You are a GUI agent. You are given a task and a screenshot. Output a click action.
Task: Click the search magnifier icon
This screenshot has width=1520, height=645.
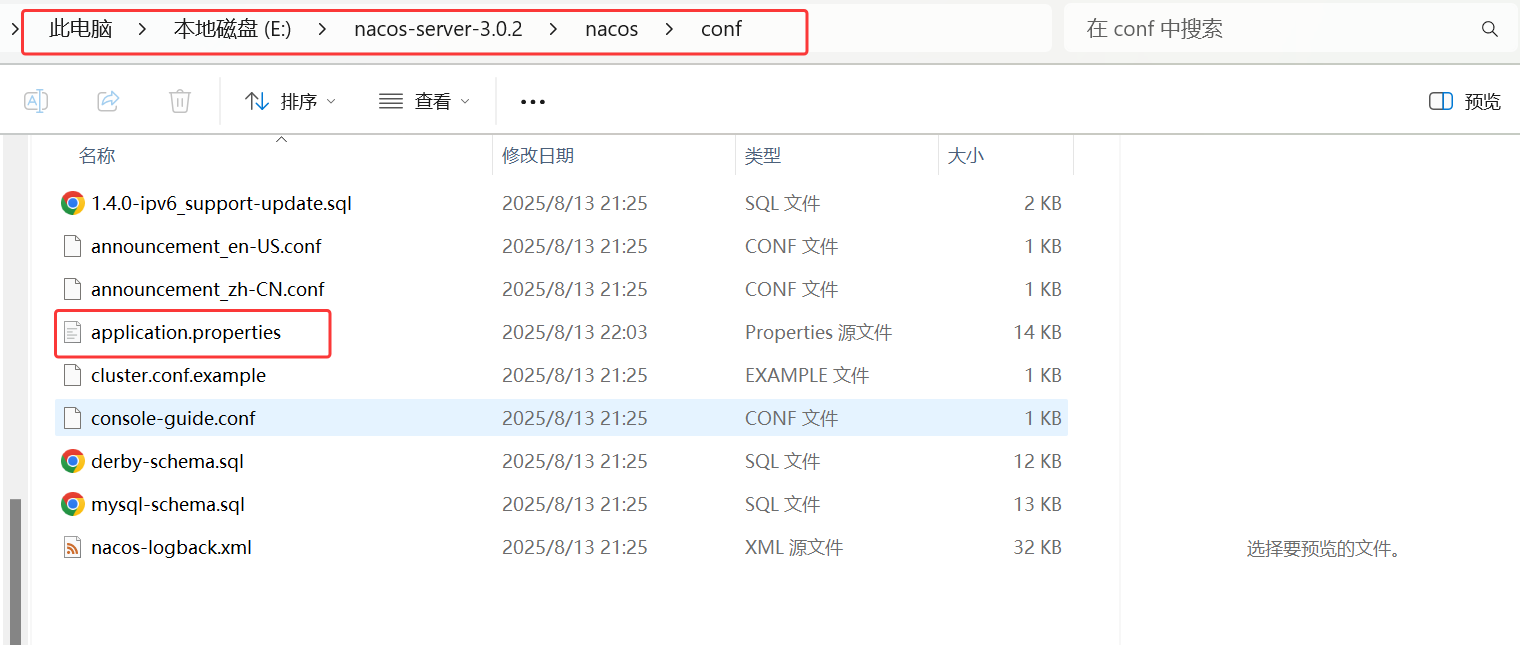tap(1489, 29)
